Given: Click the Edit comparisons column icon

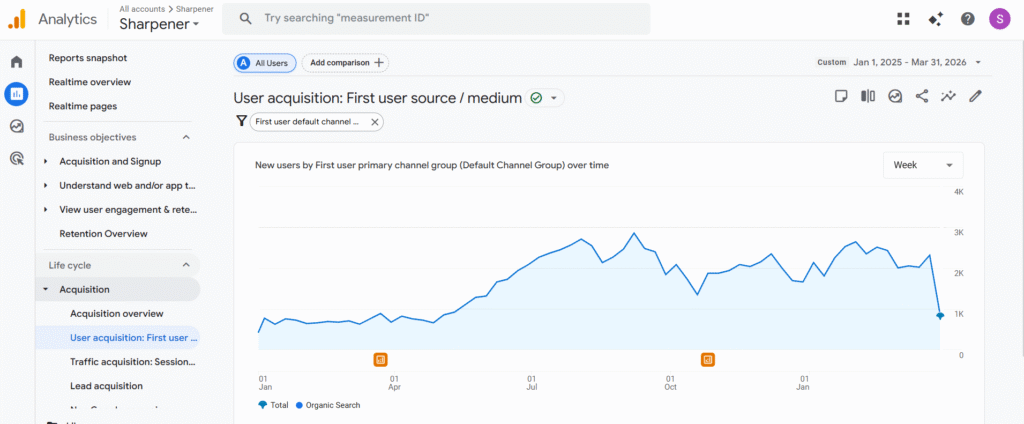Looking at the screenshot, I should click(868, 97).
